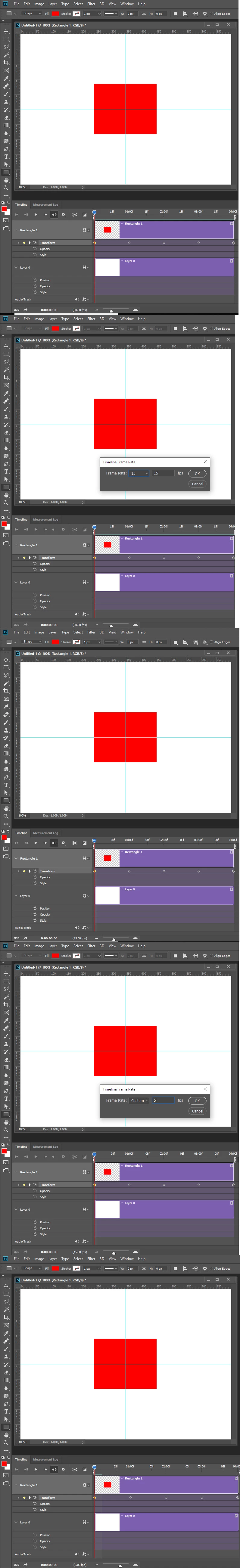Open the Filter menu in the 5.00 fps window
240x1568 pixels.
coord(91,1258)
